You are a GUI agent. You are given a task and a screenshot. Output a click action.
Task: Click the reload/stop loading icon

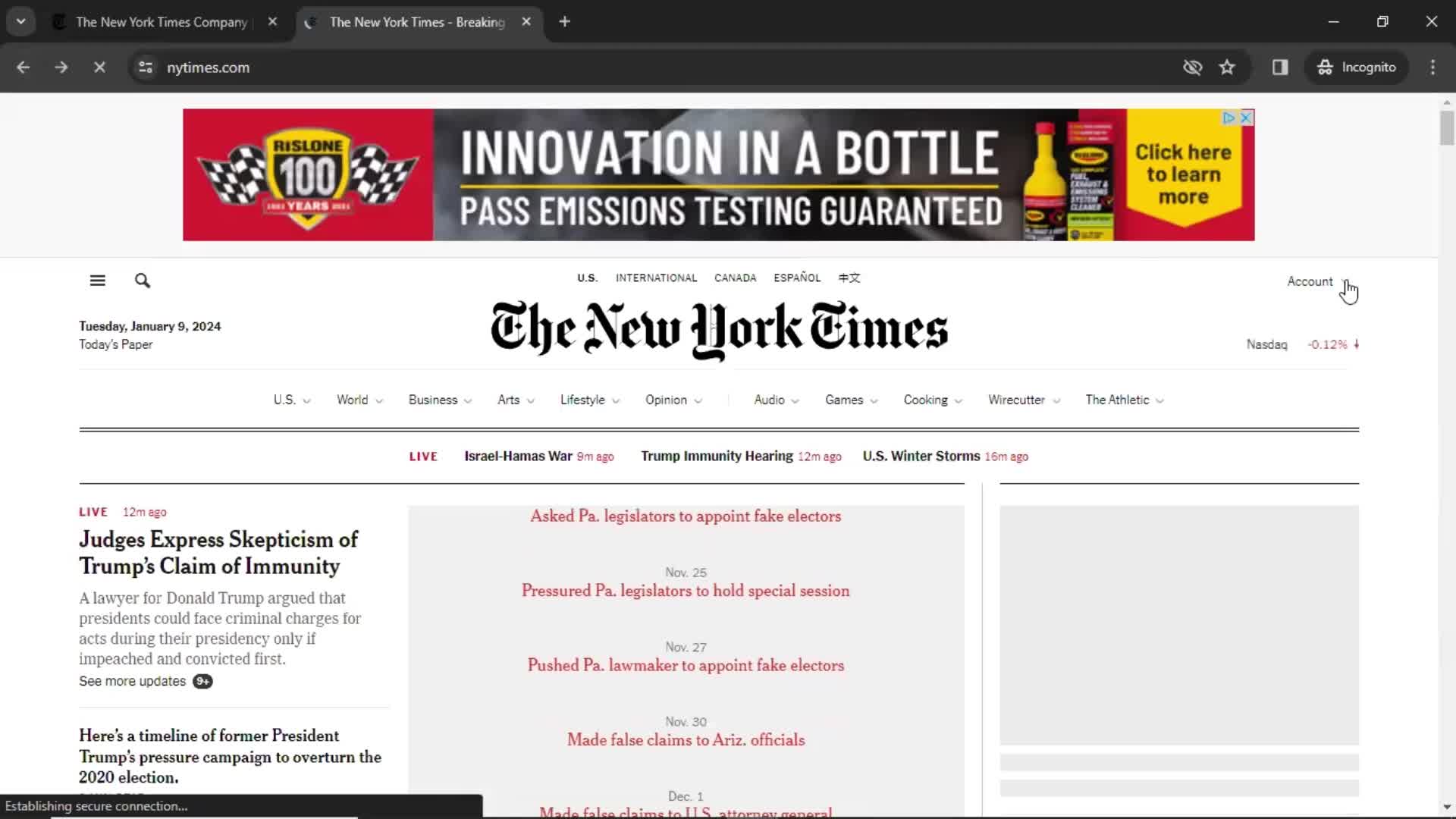coord(98,67)
